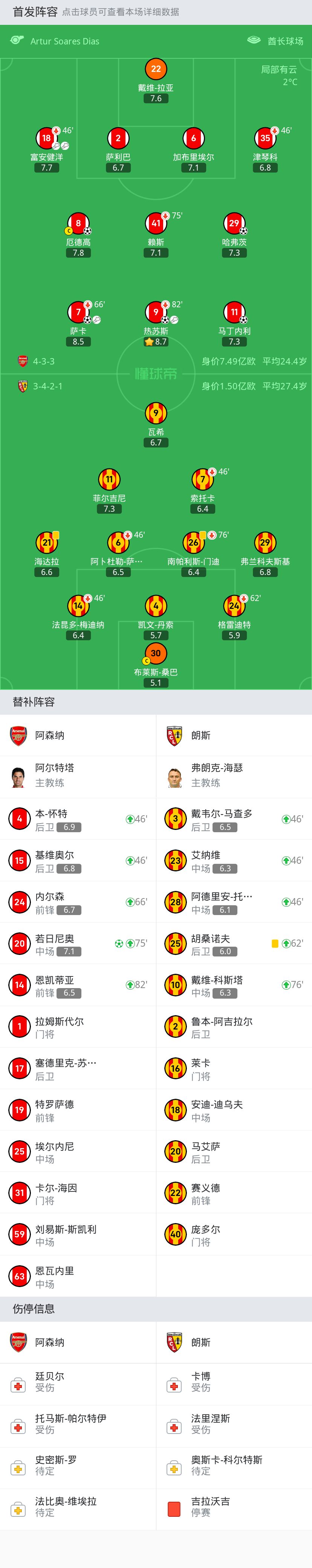Open 厄德高 number 8 captain jersey

tap(78, 223)
